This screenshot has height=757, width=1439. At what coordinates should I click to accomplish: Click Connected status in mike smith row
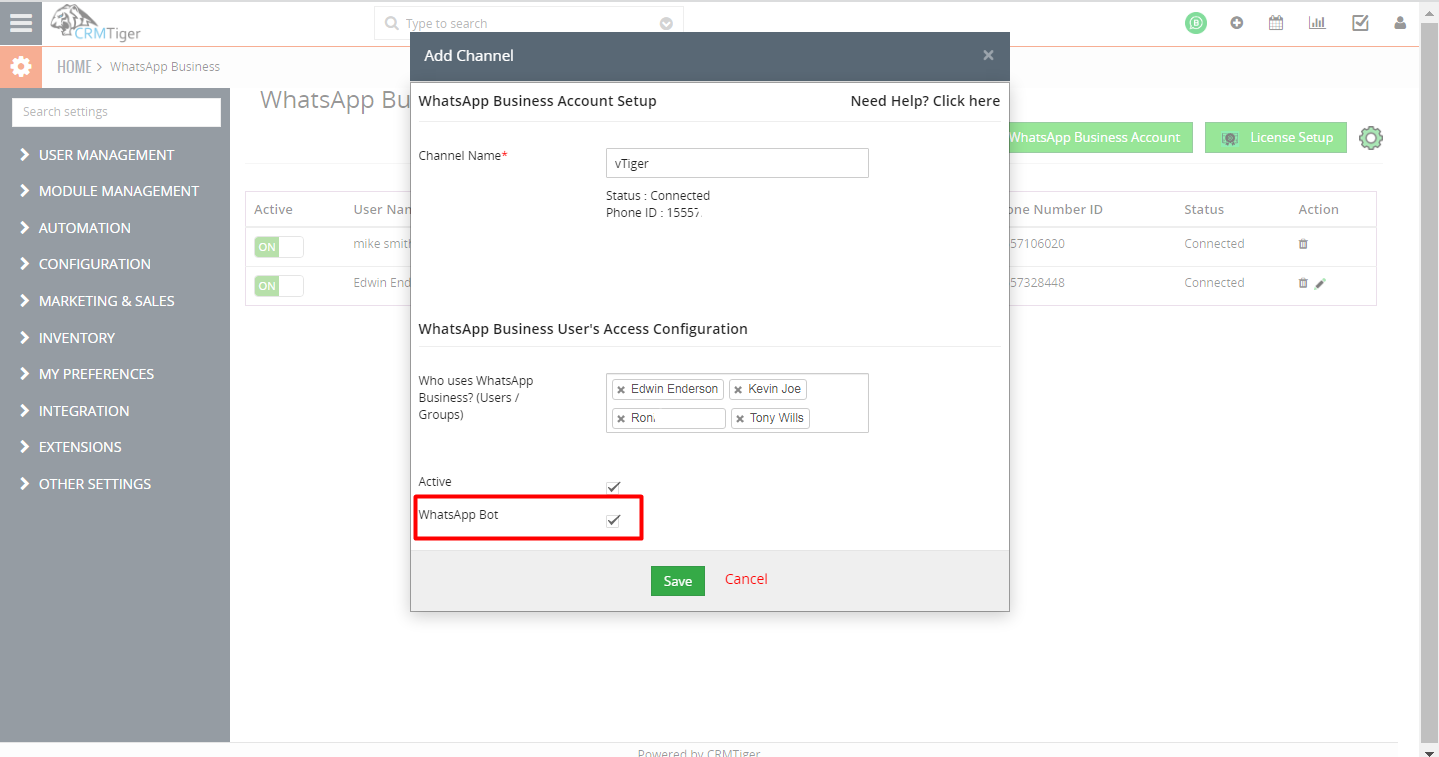coord(1214,244)
